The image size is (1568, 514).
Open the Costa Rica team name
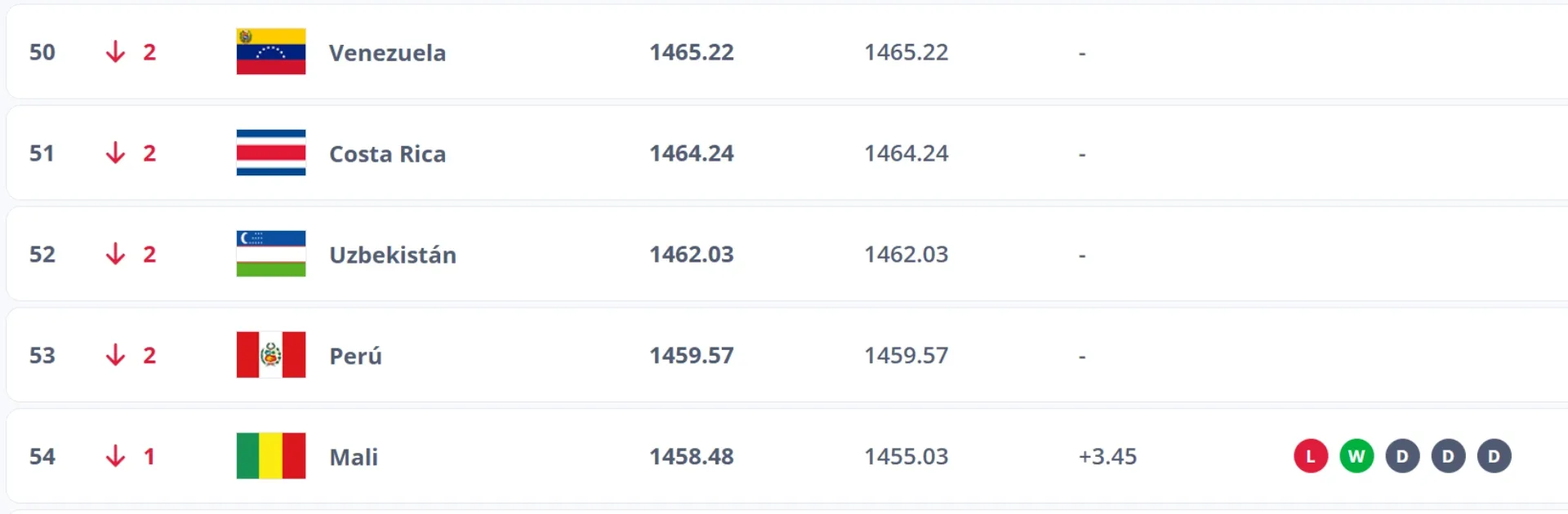coord(387,154)
